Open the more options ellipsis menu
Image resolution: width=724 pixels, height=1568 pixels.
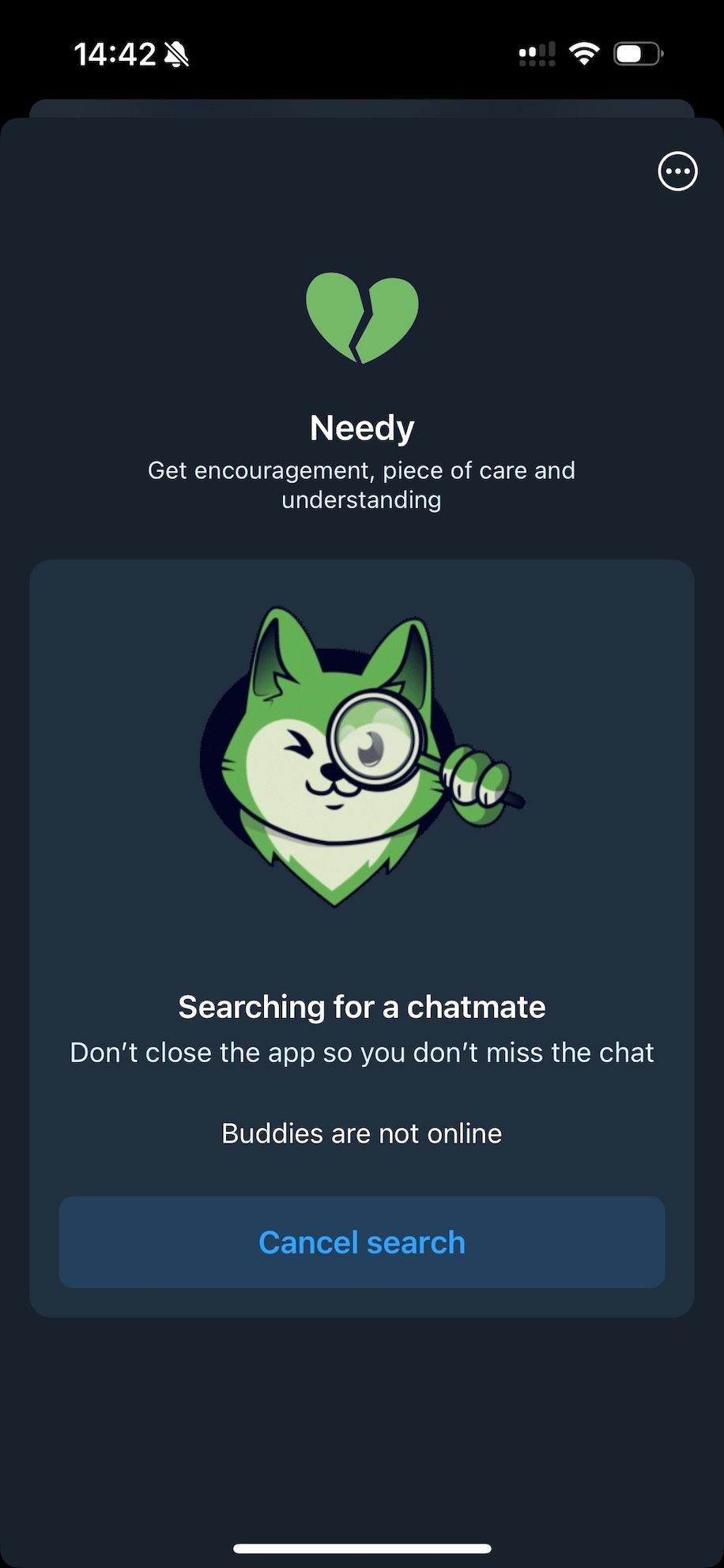[x=677, y=171]
